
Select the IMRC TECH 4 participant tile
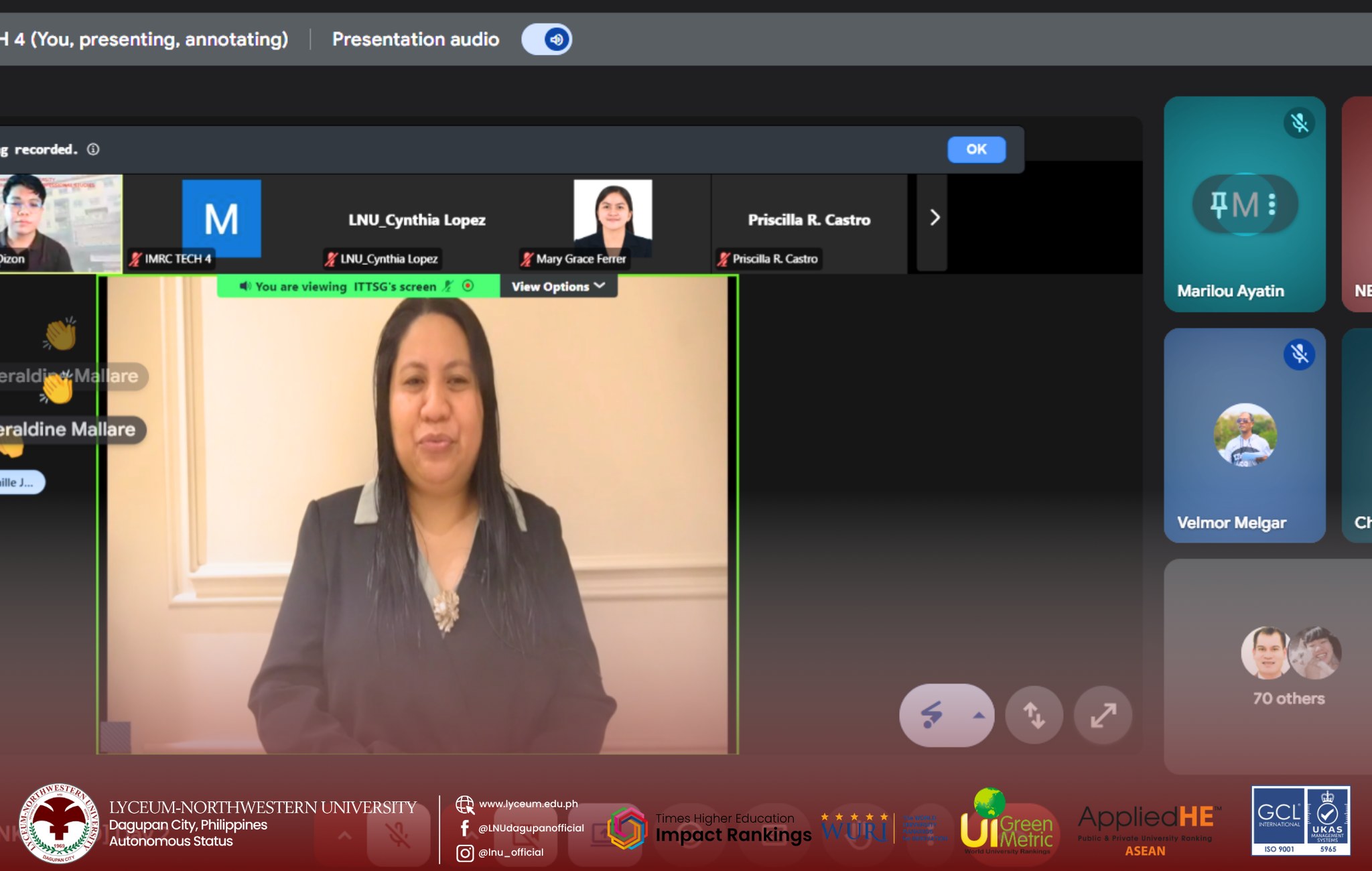tap(221, 220)
